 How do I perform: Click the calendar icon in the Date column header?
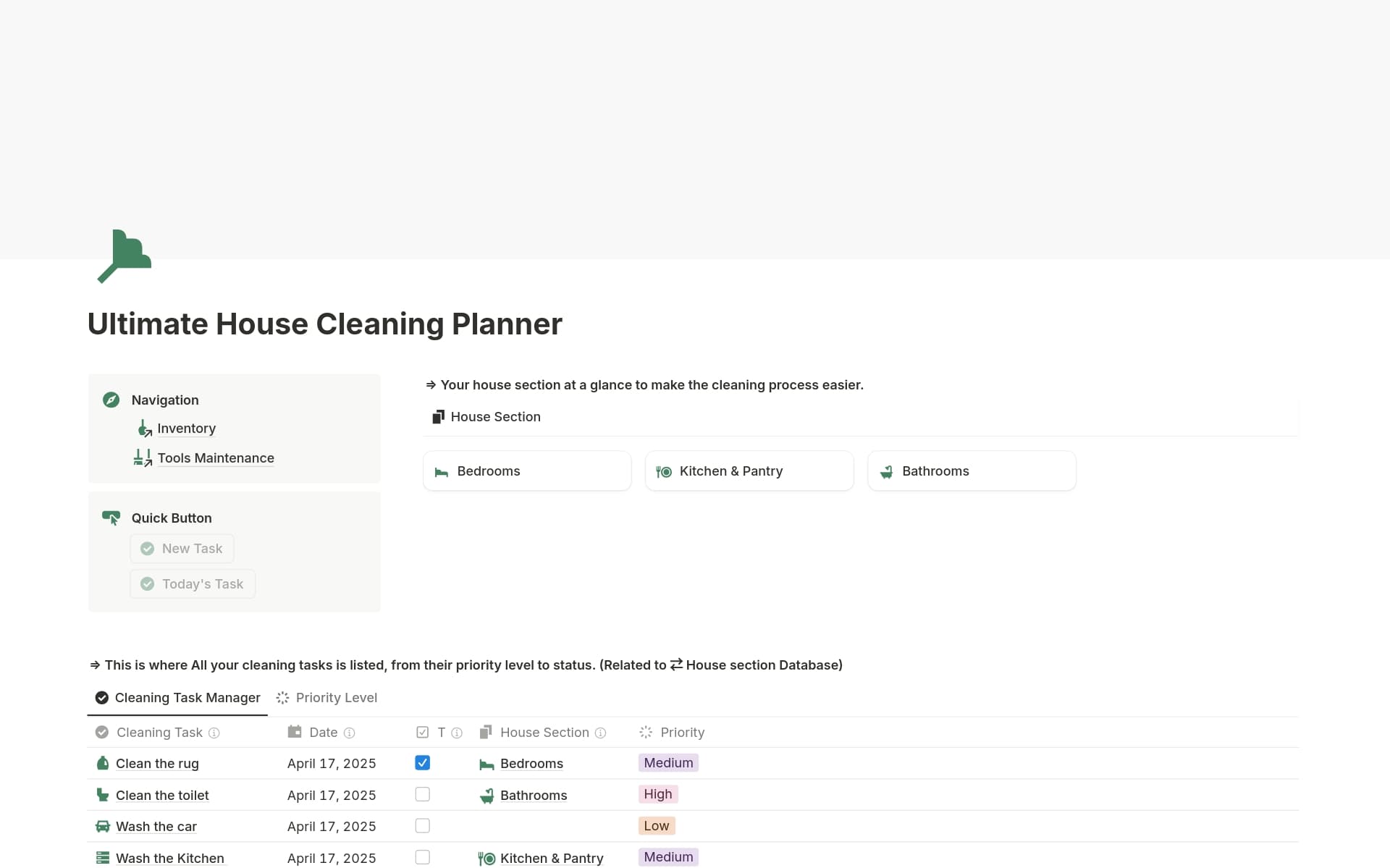[x=295, y=732]
